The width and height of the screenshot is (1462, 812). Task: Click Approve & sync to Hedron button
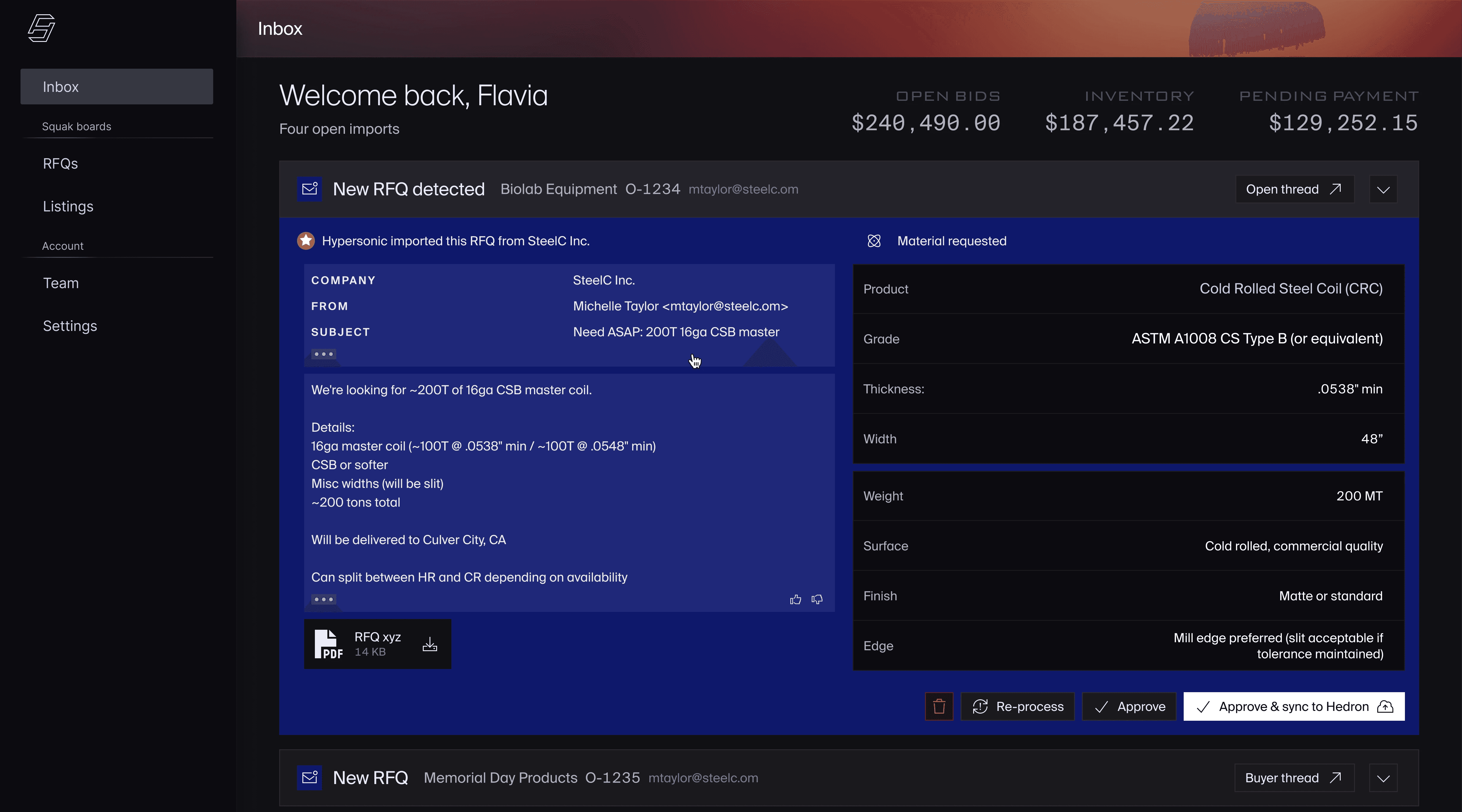(x=1293, y=706)
